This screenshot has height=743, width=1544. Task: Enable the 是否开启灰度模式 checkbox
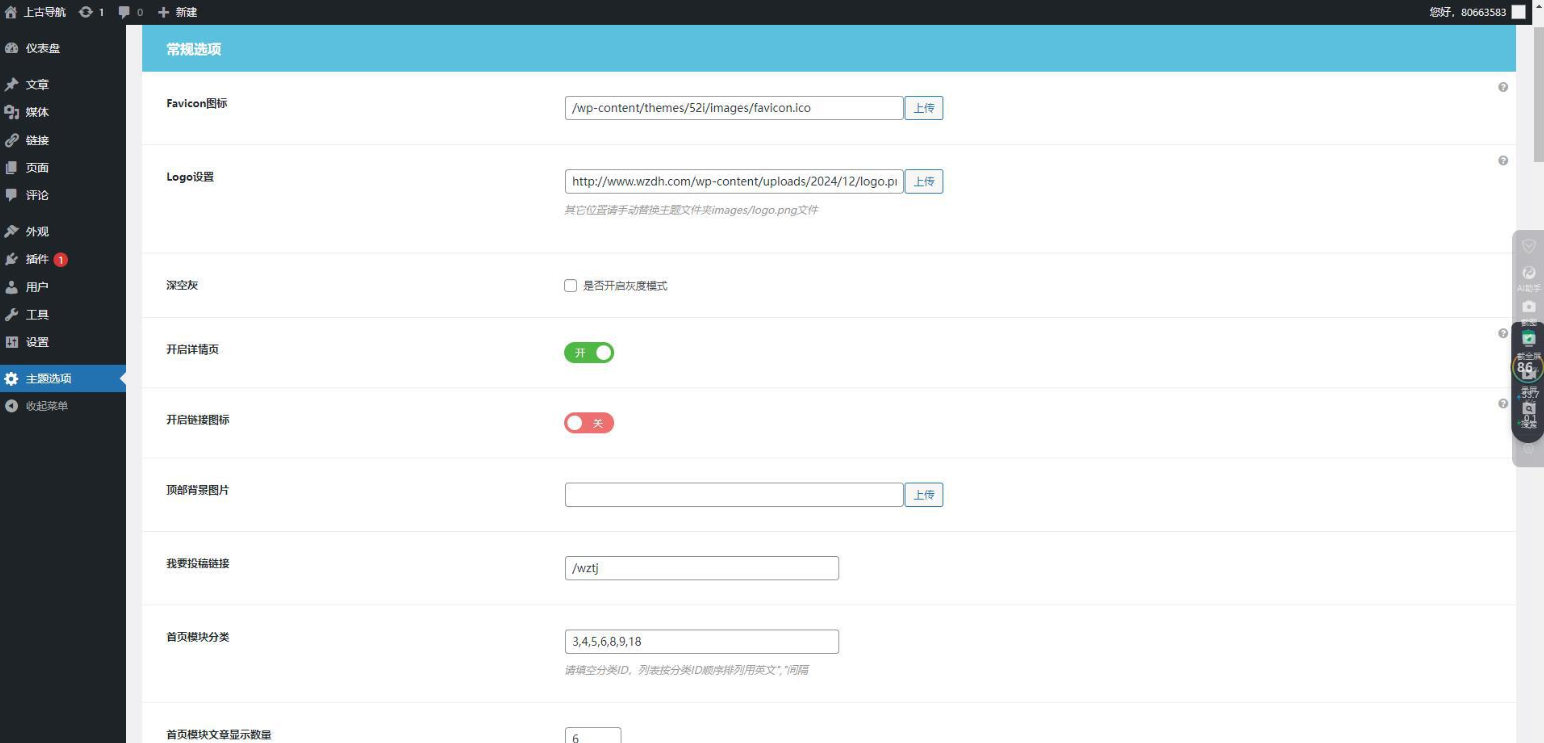[571, 286]
